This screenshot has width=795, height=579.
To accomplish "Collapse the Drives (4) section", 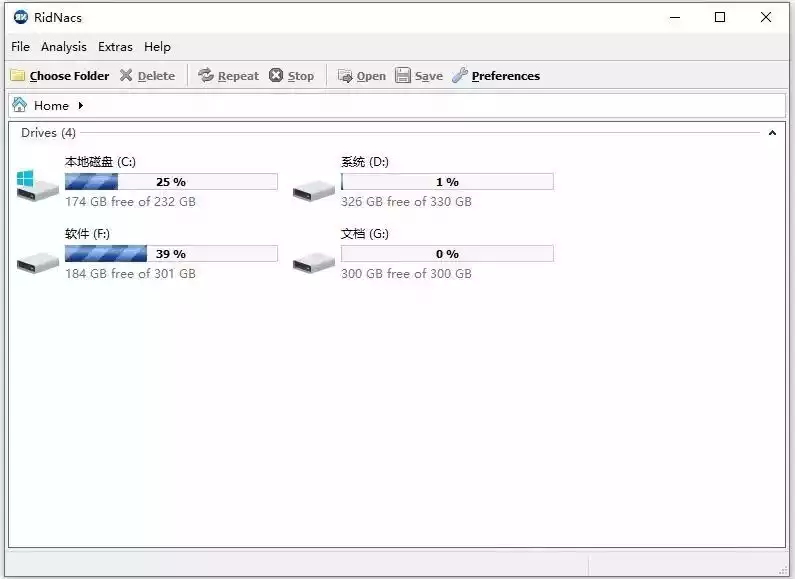I will point(772,133).
